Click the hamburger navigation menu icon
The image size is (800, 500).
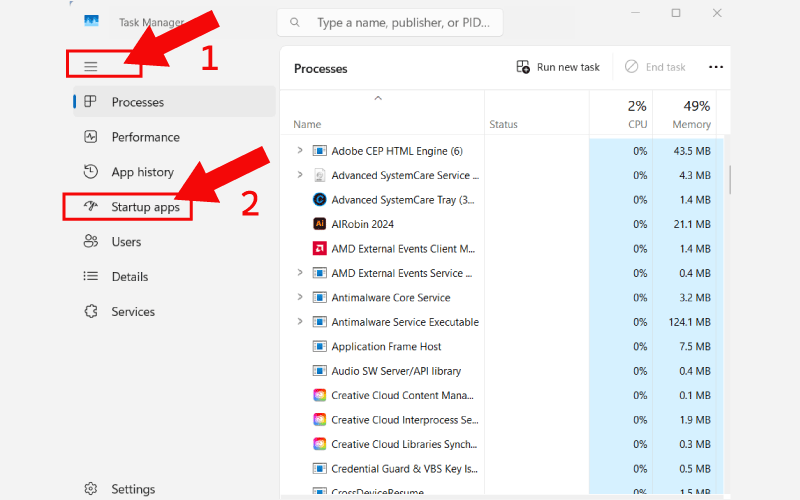(x=91, y=67)
